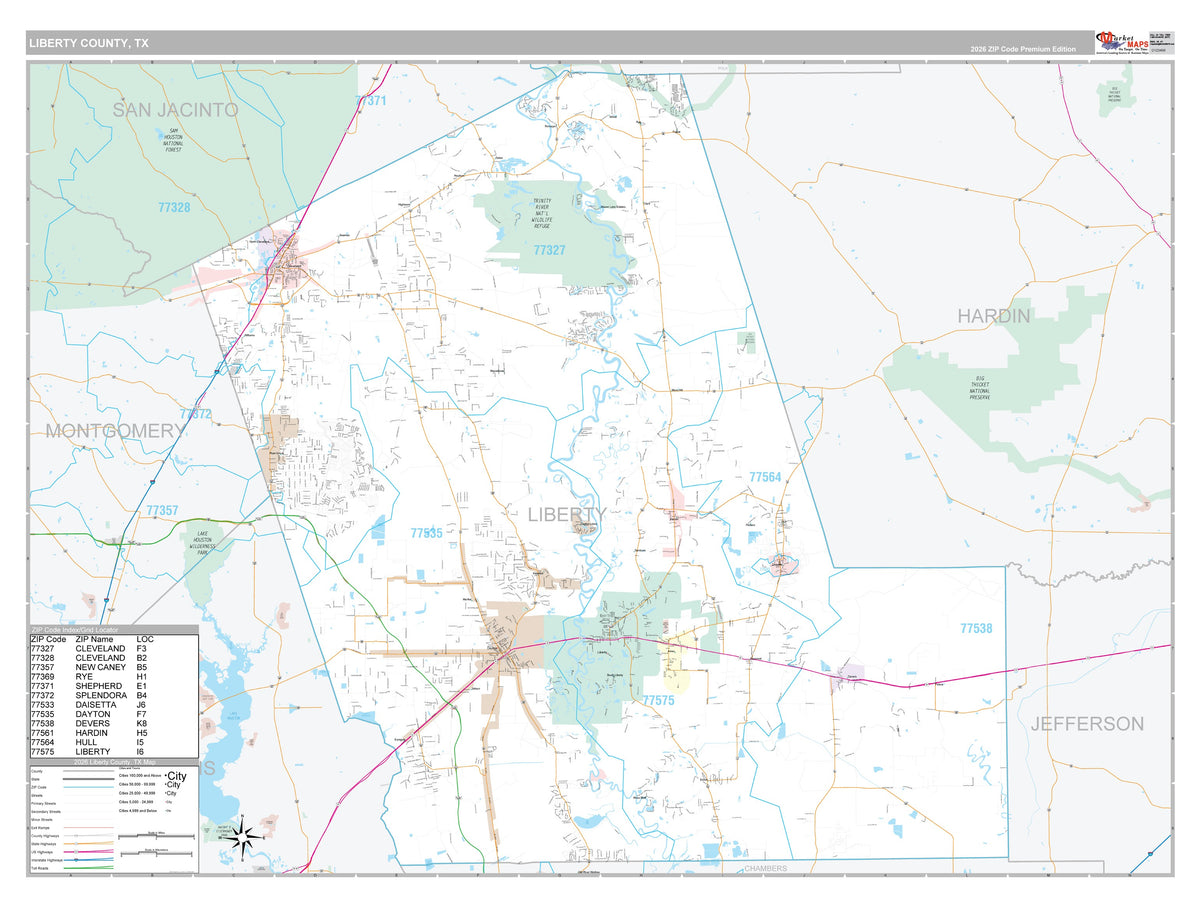Click the compass rose north arrow
This screenshot has width=1200, height=908.
[x=242, y=826]
